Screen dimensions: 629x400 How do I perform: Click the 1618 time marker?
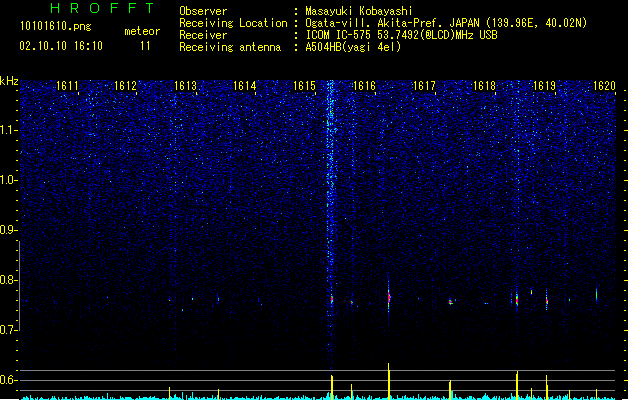point(484,86)
